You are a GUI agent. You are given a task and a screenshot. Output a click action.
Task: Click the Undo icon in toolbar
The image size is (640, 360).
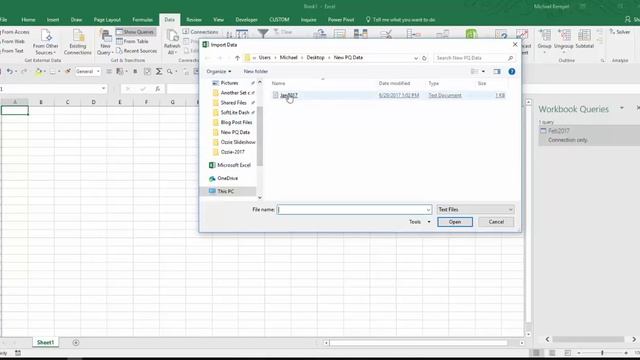(9, 71)
